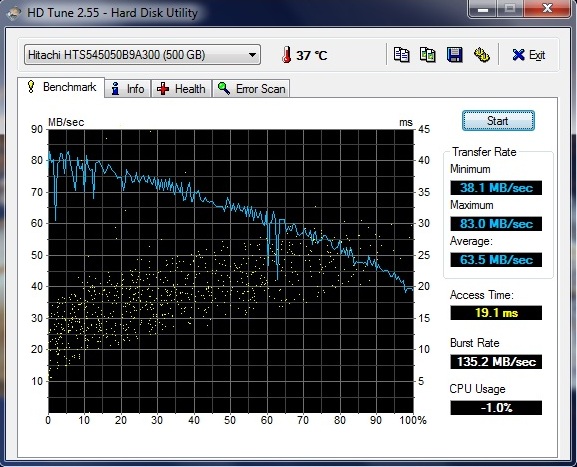Open the options wrench icon
The height and width of the screenshot is (467, 577).
click(x=481, y=55)
